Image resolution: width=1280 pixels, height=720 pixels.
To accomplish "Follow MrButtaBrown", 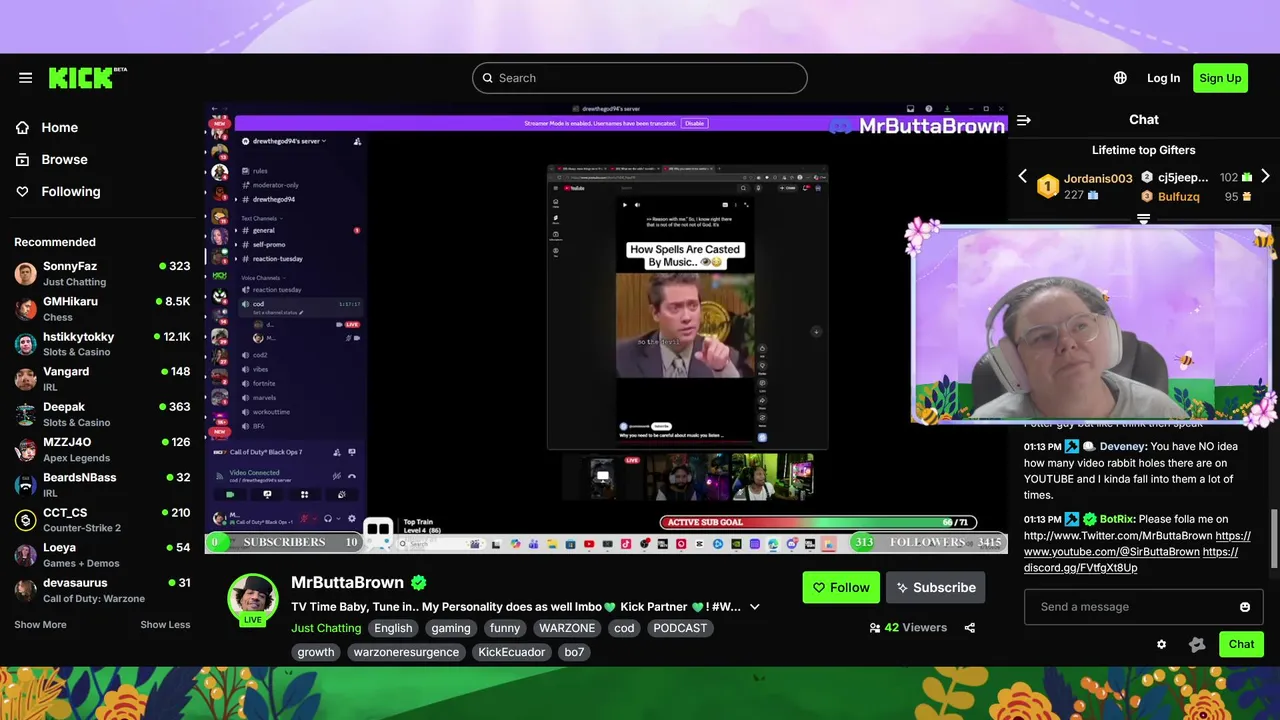I will (841, 588).
